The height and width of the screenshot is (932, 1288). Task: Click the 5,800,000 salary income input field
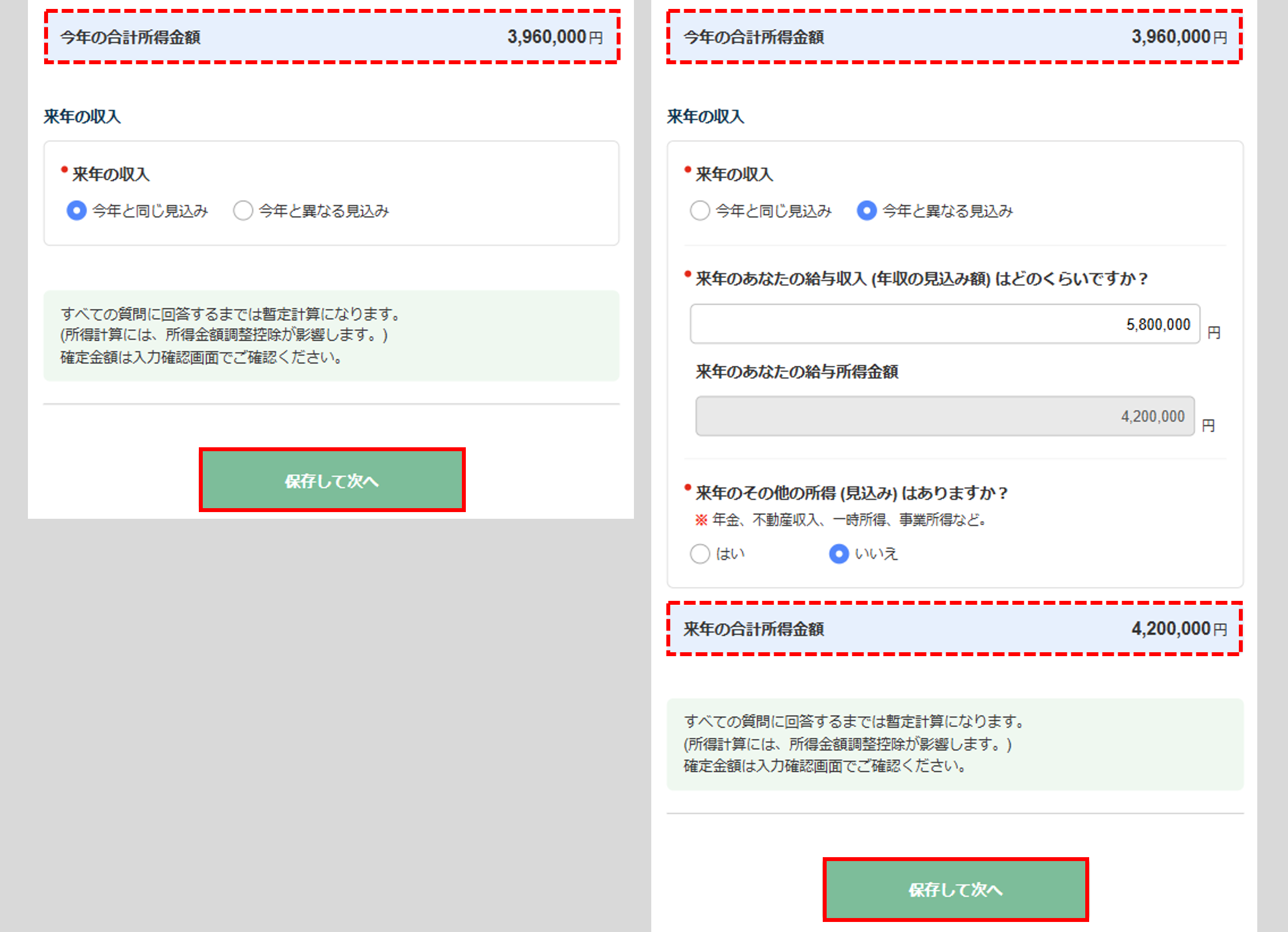point(944,324)
